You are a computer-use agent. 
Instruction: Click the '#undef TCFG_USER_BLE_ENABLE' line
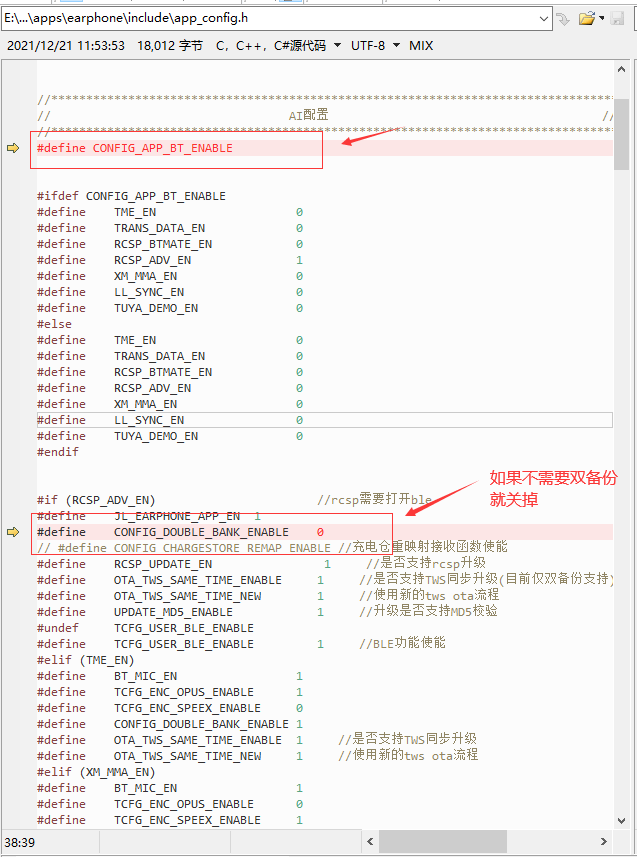tap(145, 628)
